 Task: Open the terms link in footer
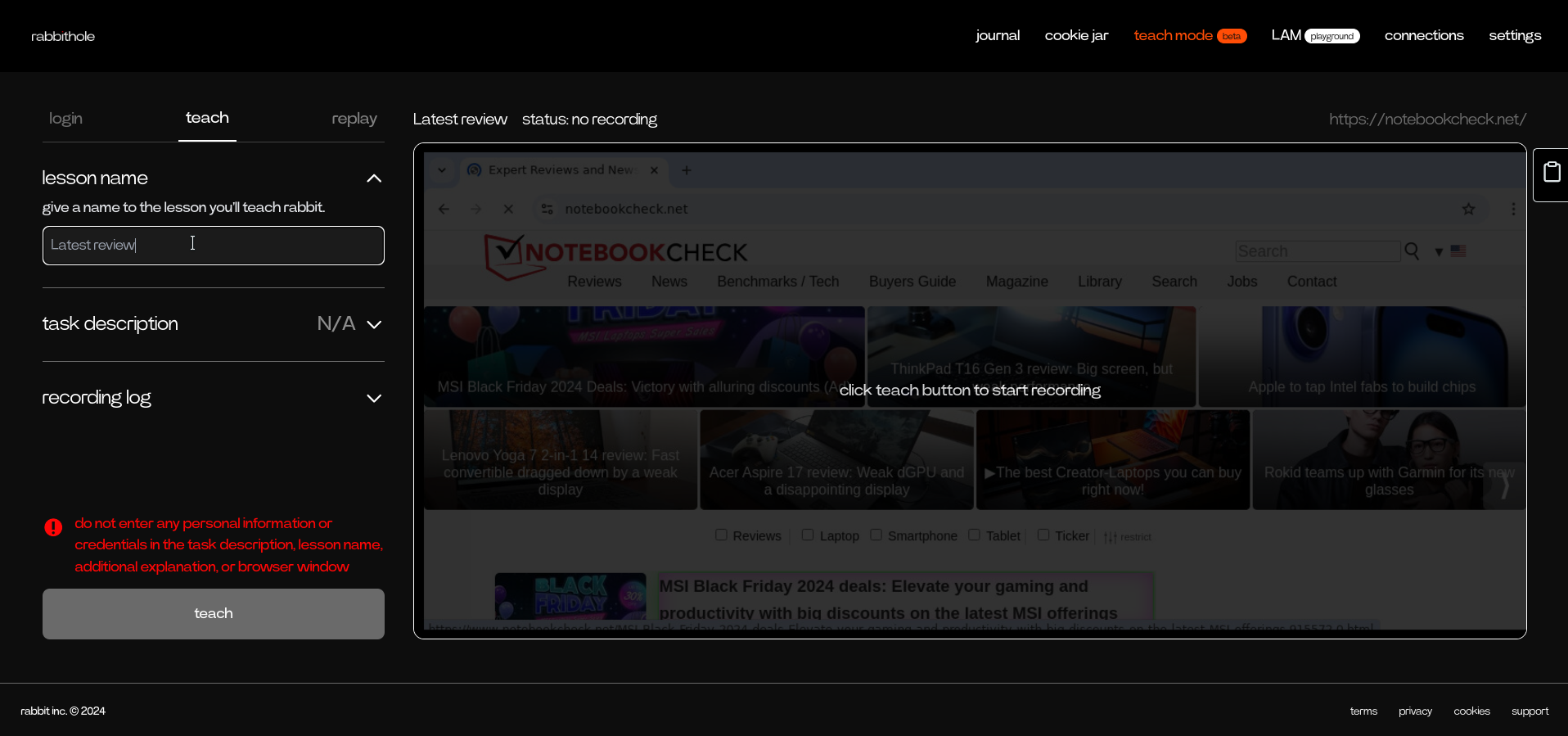pyautogui.click(x=1363, y=711)
